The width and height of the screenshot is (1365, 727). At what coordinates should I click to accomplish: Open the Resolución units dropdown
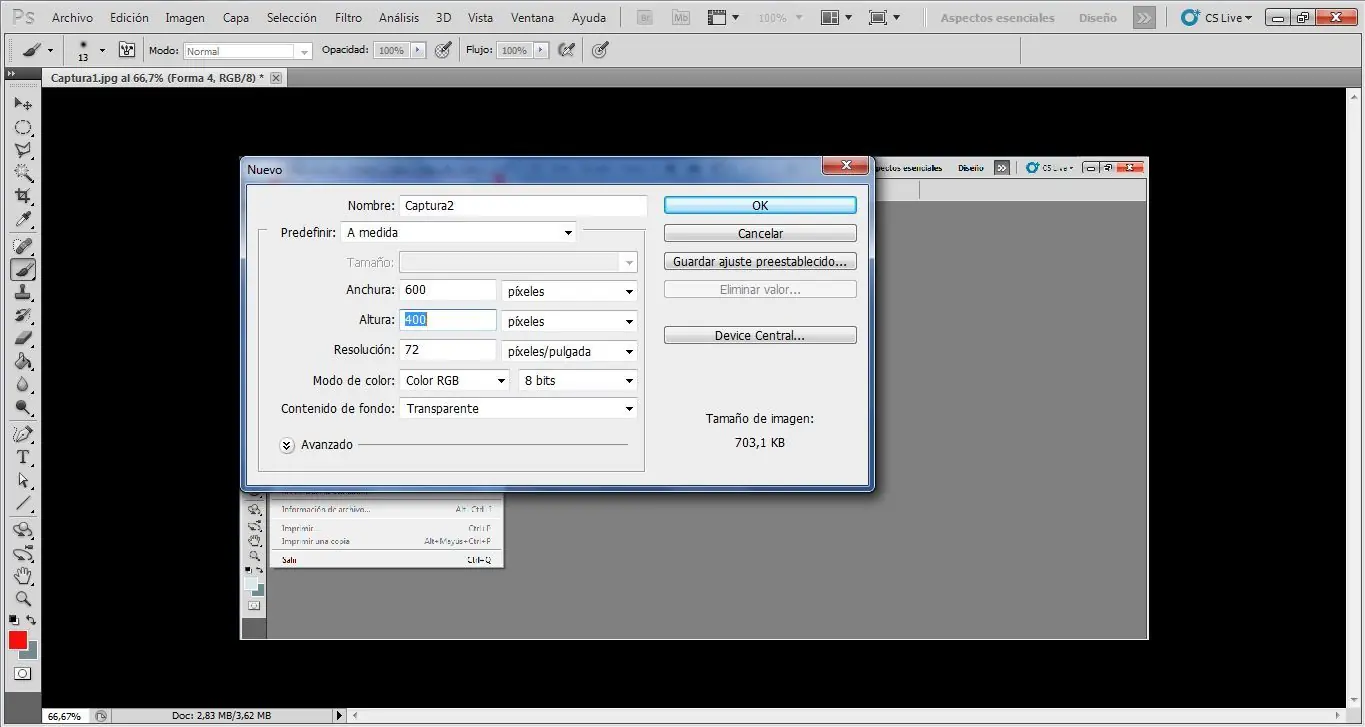pyautogui.click(x=569, y=351)
